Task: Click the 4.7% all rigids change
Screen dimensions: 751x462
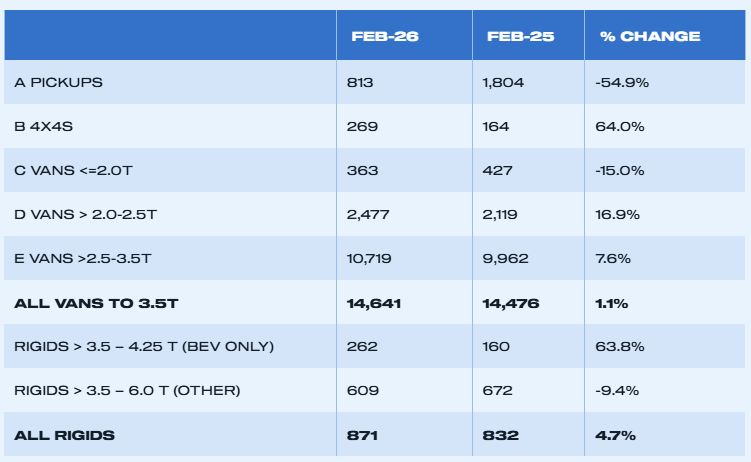Action: tap(617, 435)
